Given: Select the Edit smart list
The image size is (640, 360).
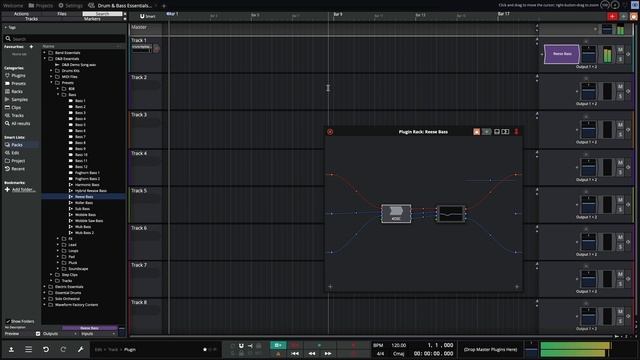Looking at the screenshot, I should point(12,153).
